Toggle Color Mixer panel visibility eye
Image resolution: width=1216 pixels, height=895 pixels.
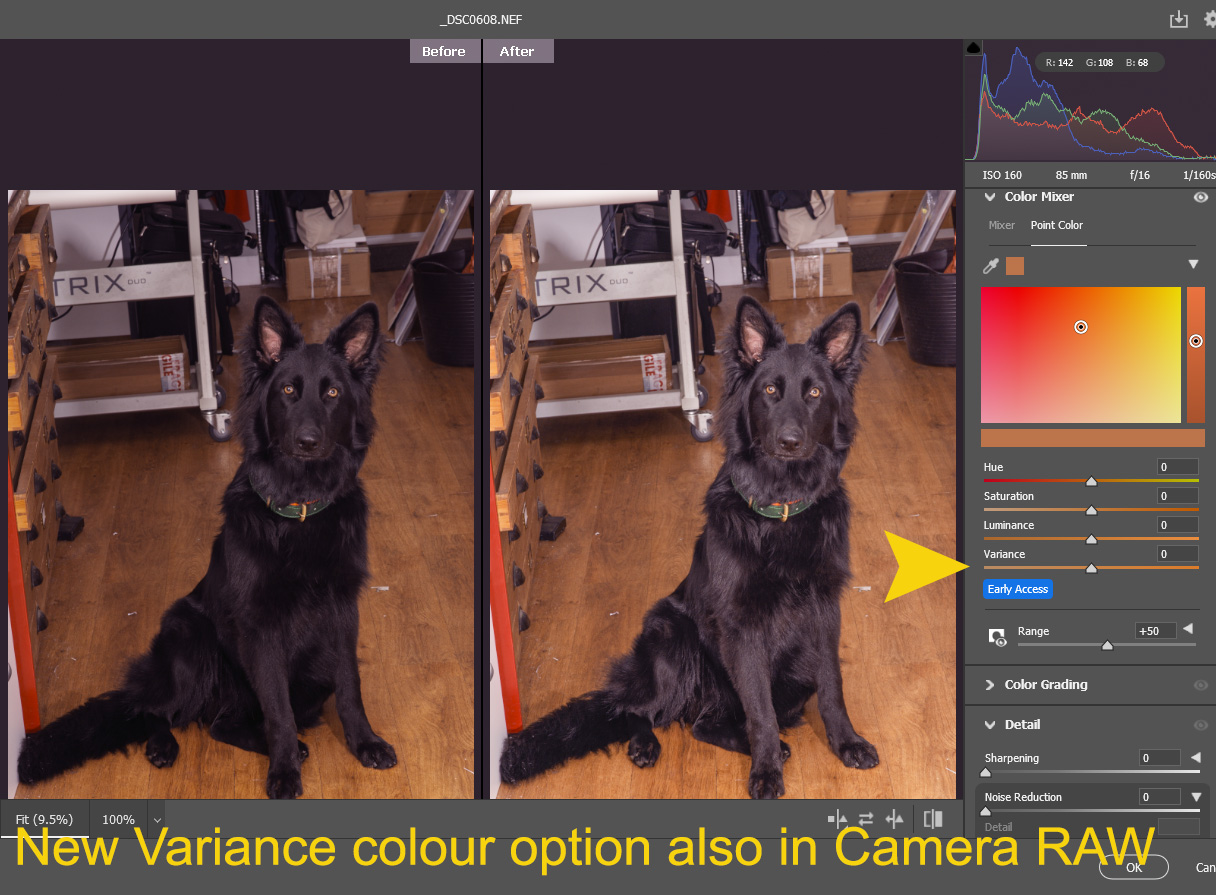point(1200,198)
